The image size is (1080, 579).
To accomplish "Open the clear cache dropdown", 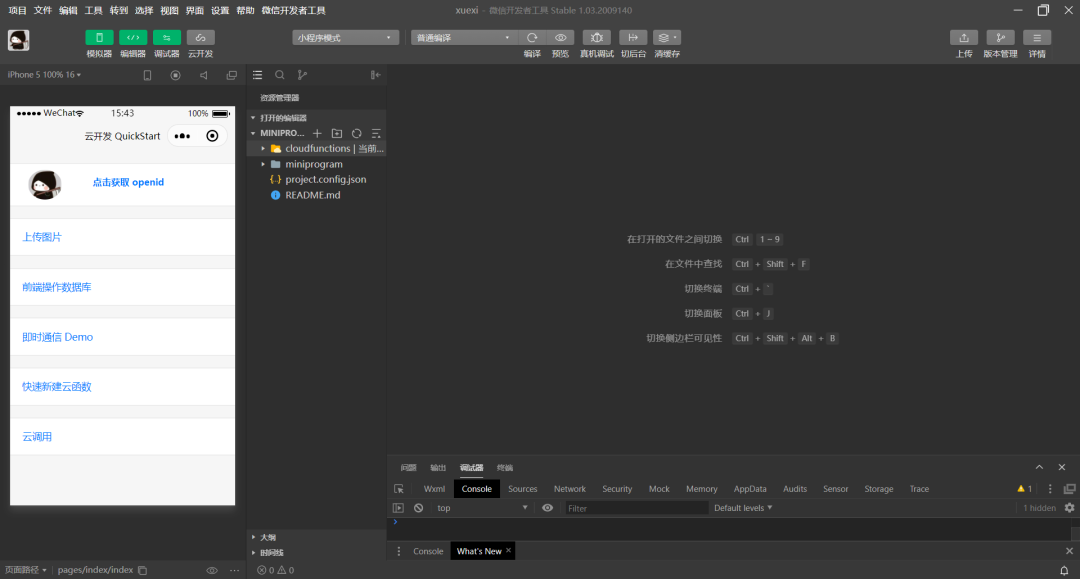I will (667, 38).
